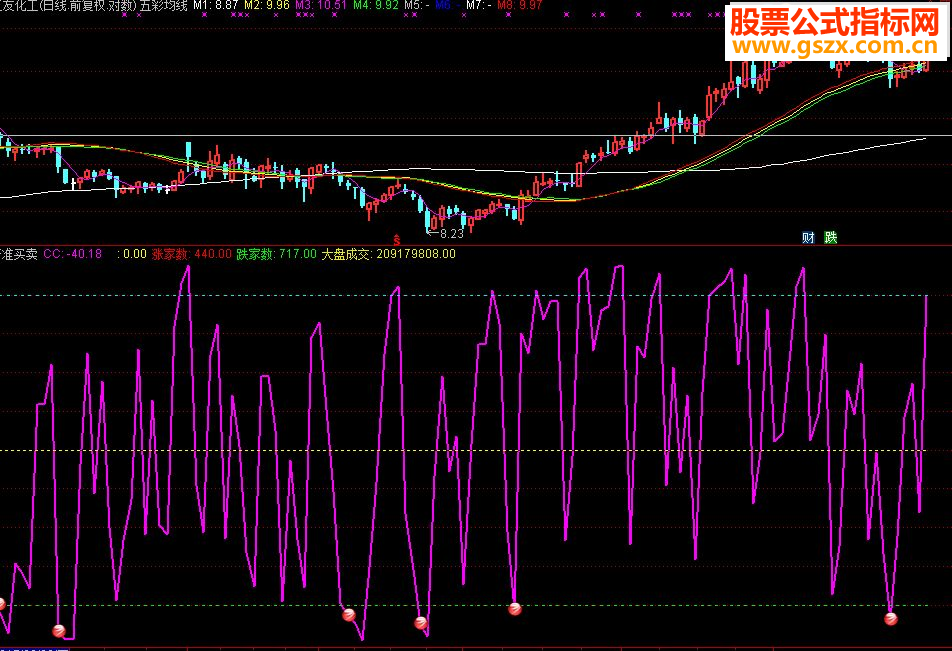Click the red M8: 9.97 value
This screenshot has height=651, width=952.
coord(520,5)
